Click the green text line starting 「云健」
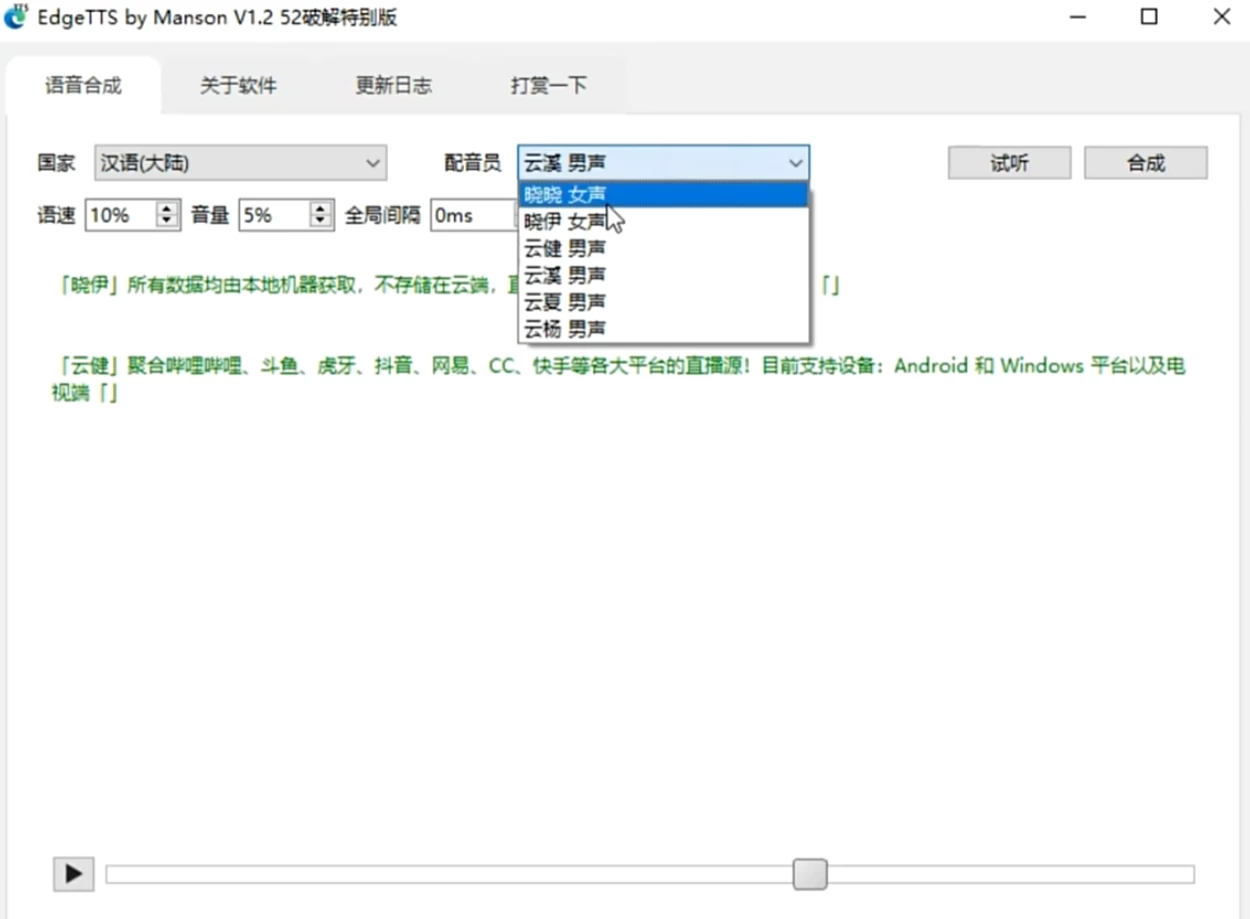 [618, 379]
